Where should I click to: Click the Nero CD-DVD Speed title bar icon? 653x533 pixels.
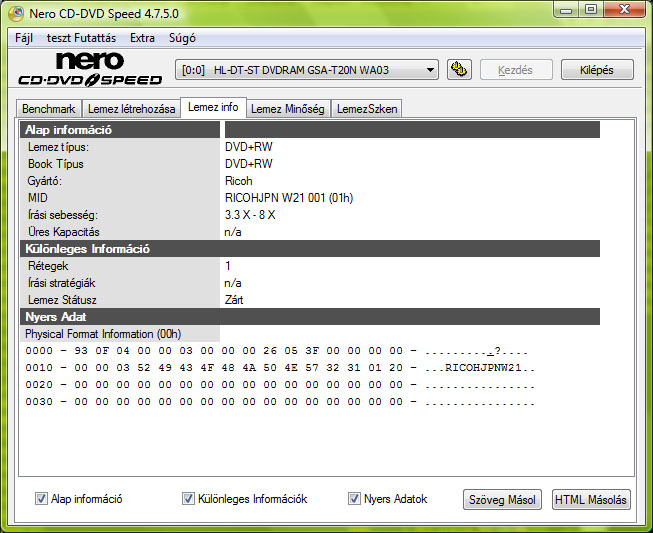coord(17,13)
